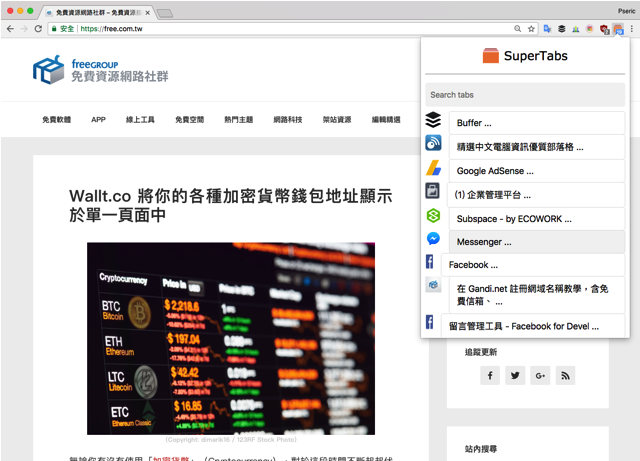Click the Buffer stack favicon in SuperTabs list
This screenshot has width=640, height=461.
point(433,120)
